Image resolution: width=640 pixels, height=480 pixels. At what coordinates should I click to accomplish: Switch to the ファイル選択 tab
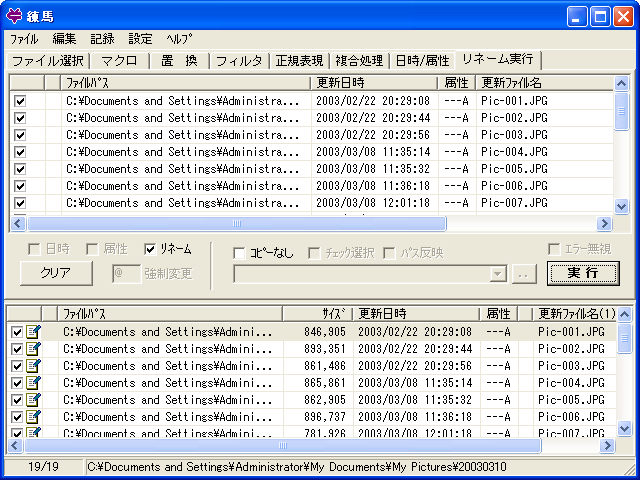48,61
